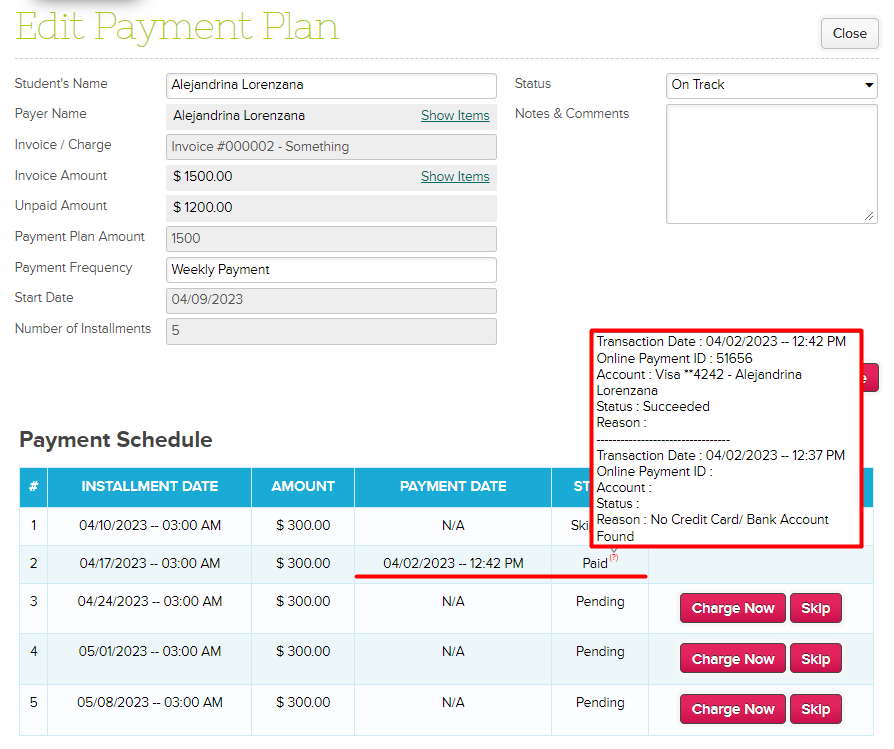
Task: Skip installment 3 dated 04/24/2023
Action: coord(815,608)
